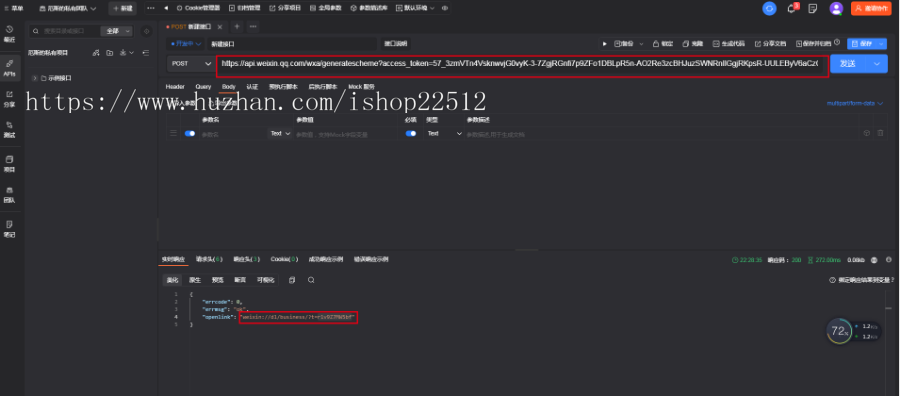This screenshot has height=396, width=900.
Task: Select the POST 新建接口 request tab
Action: [191, 26]
